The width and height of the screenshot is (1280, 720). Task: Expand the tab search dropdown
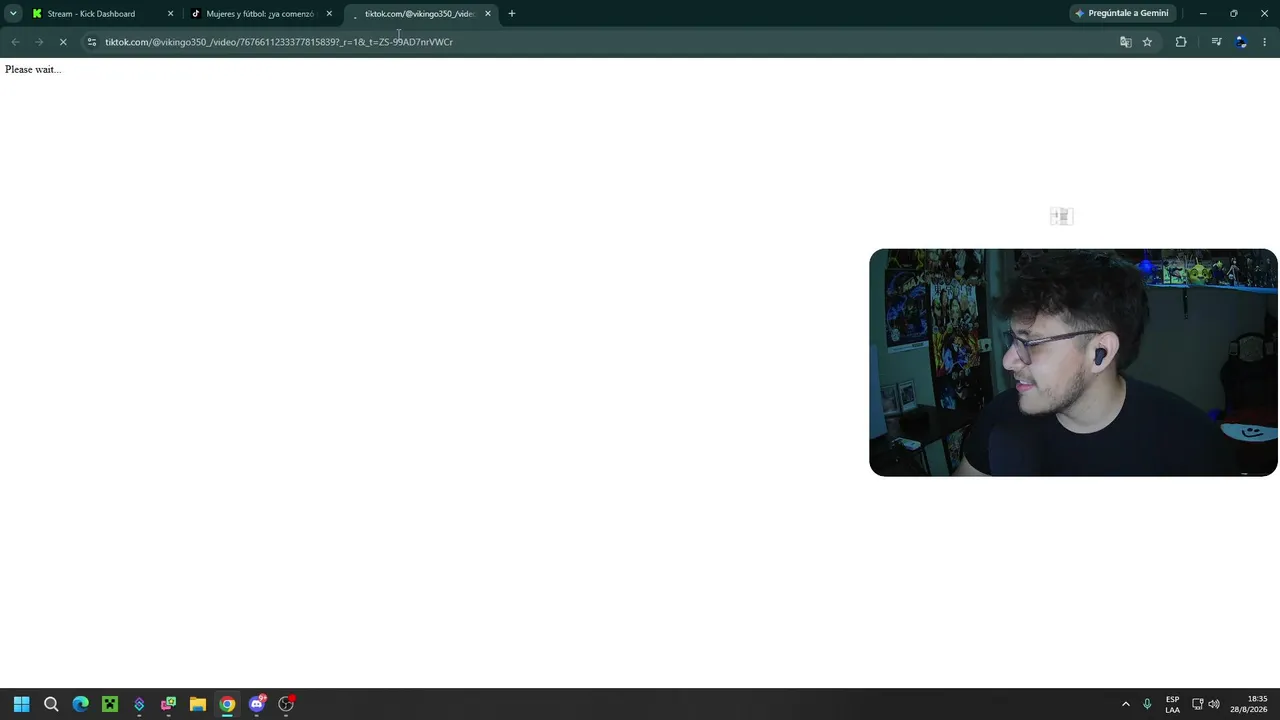click(13, 14)
